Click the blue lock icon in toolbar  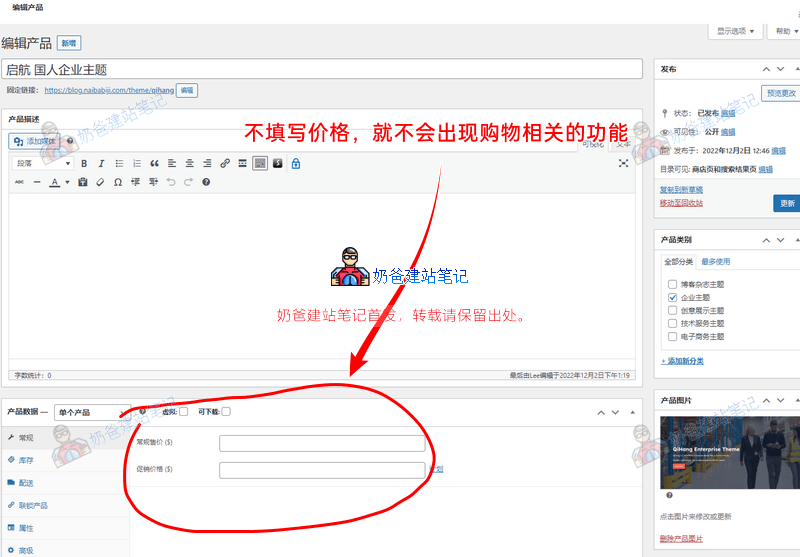(296, 163)
